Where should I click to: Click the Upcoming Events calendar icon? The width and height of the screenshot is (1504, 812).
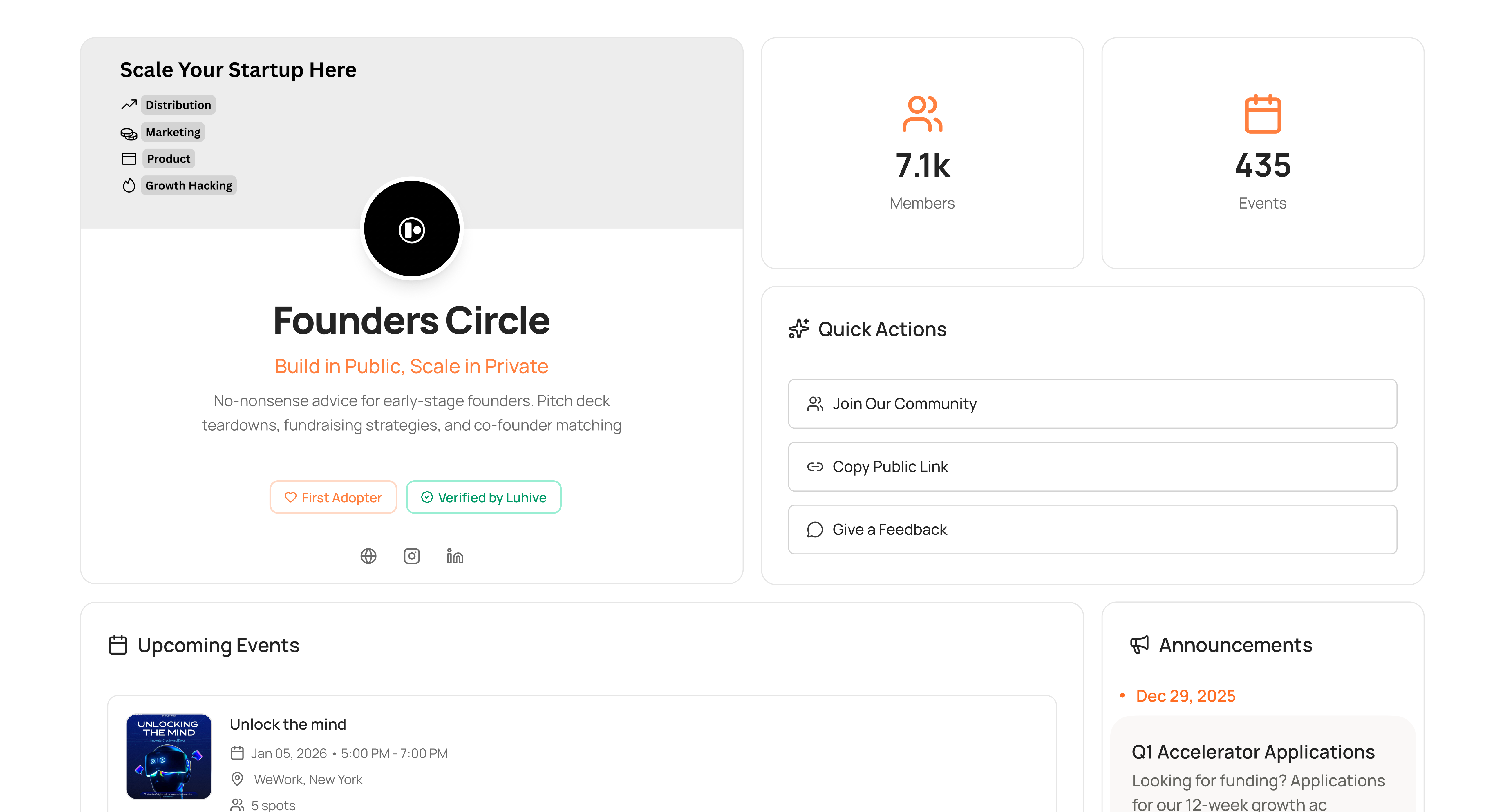(118, 645)
